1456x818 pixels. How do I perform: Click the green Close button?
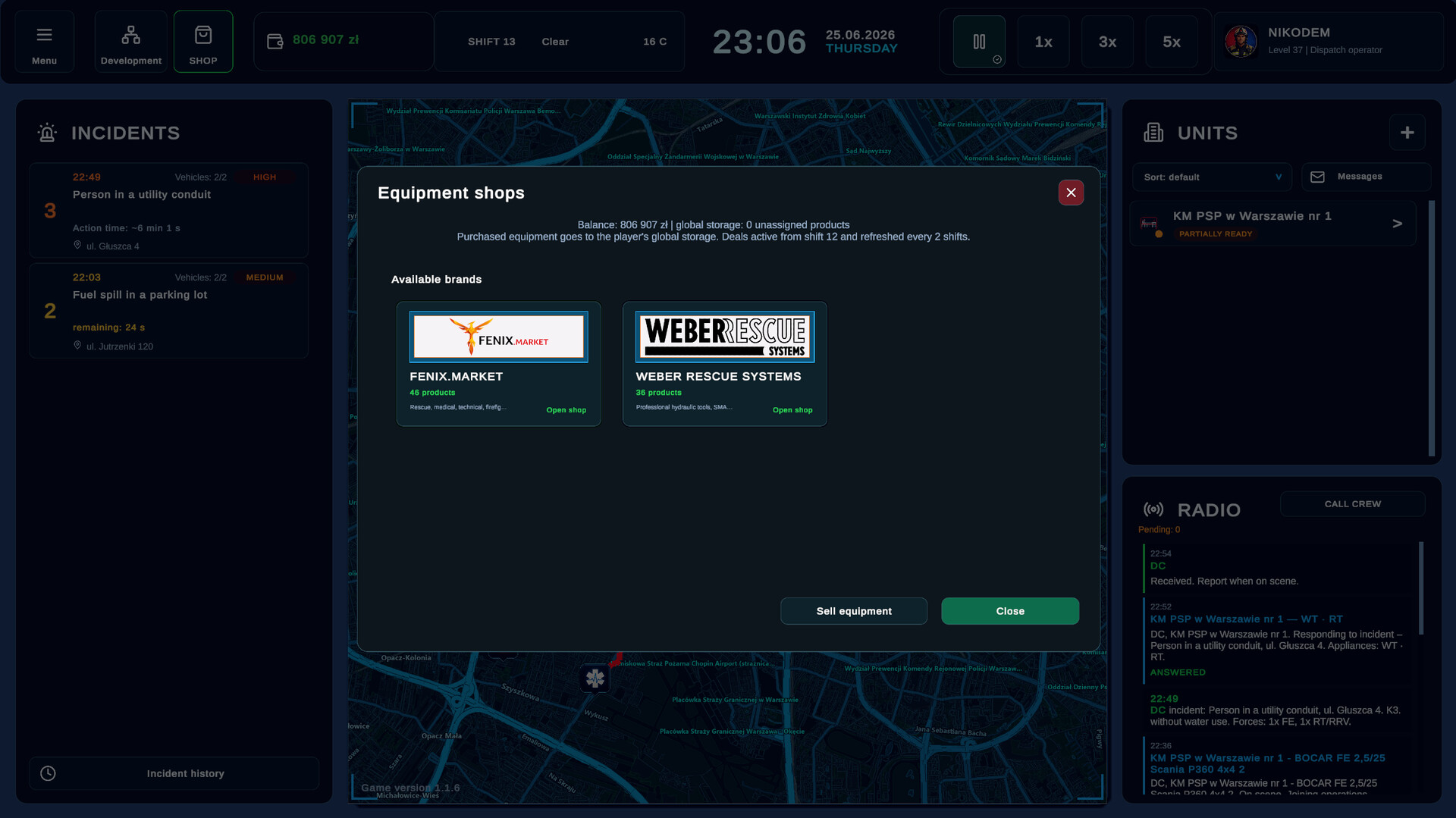(x=1010, y=611)
